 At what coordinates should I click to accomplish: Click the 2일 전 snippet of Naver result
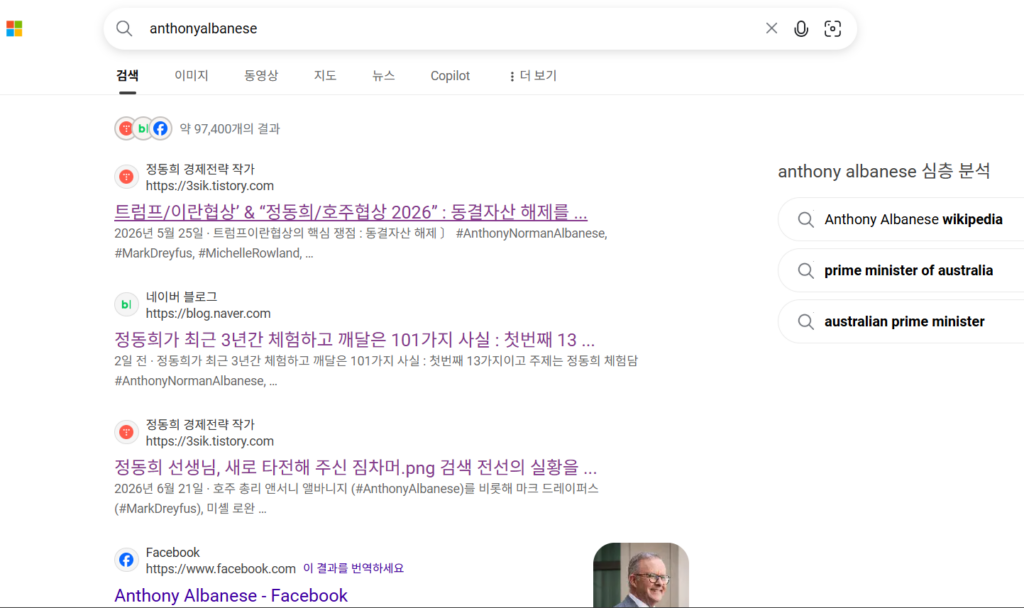click(376, 370)
